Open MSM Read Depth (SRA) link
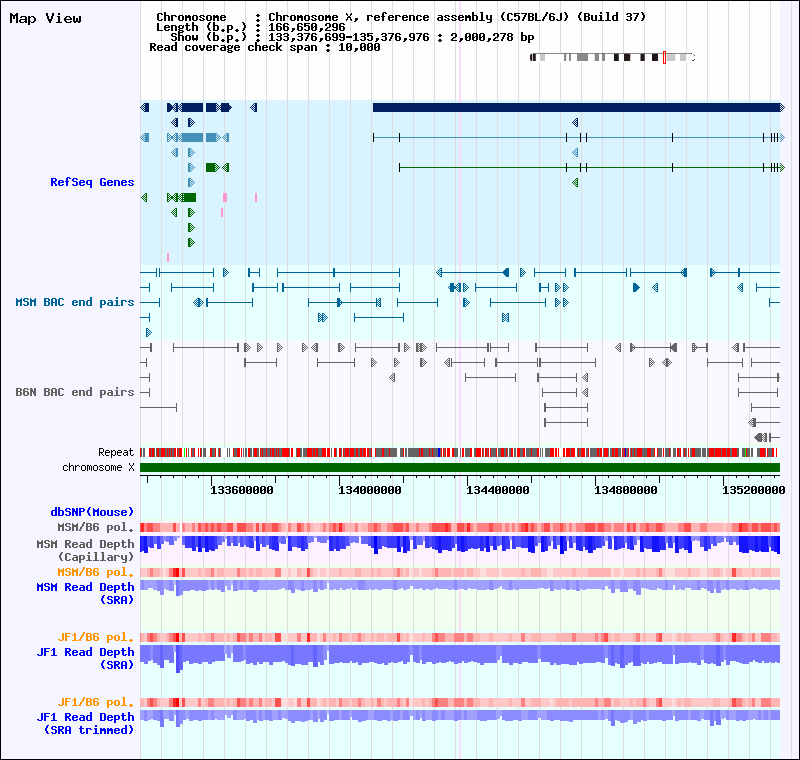 [85, 593]
